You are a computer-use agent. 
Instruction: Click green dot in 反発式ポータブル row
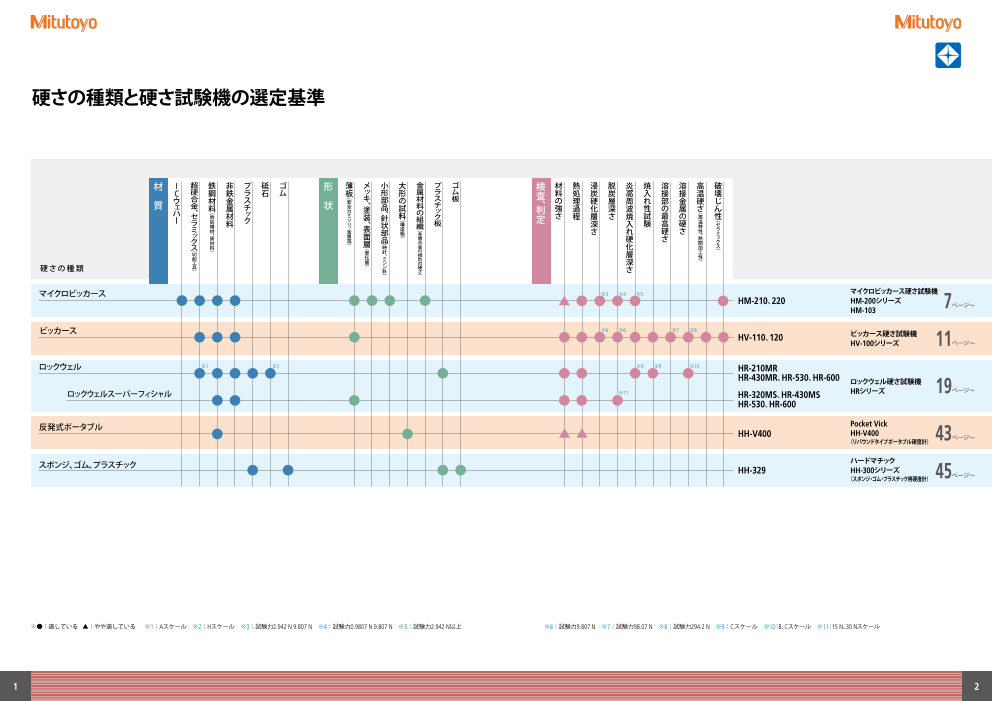pos(407,434)
